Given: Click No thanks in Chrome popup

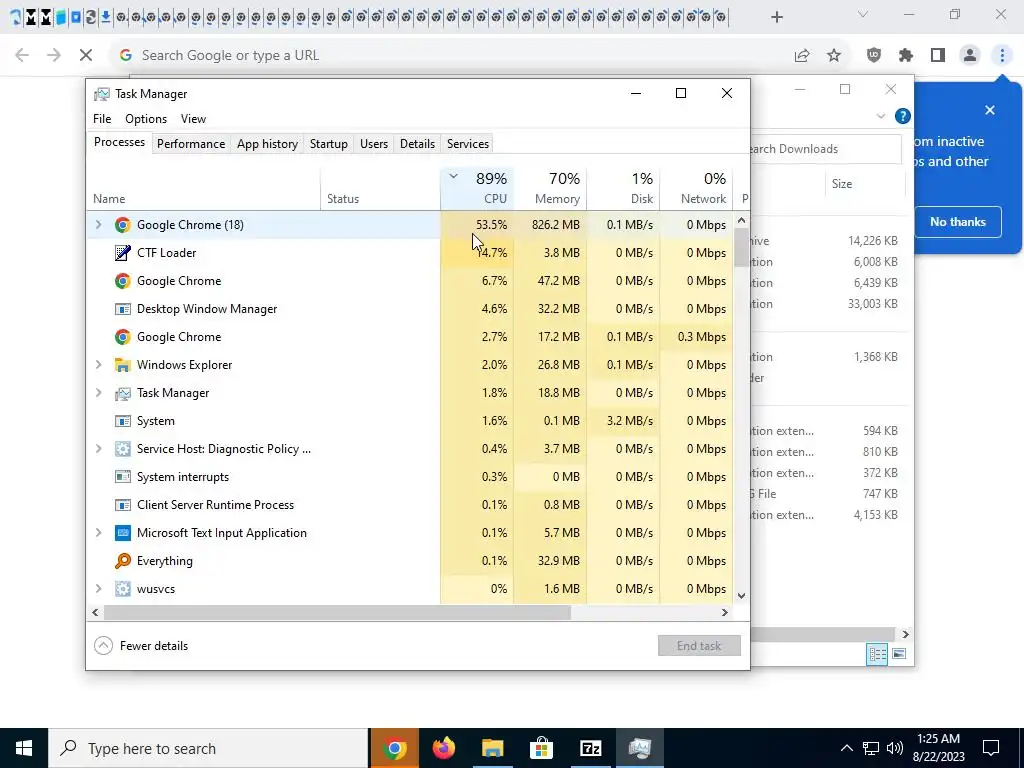Looking at the screenshot, I should (x=957, y=222).
